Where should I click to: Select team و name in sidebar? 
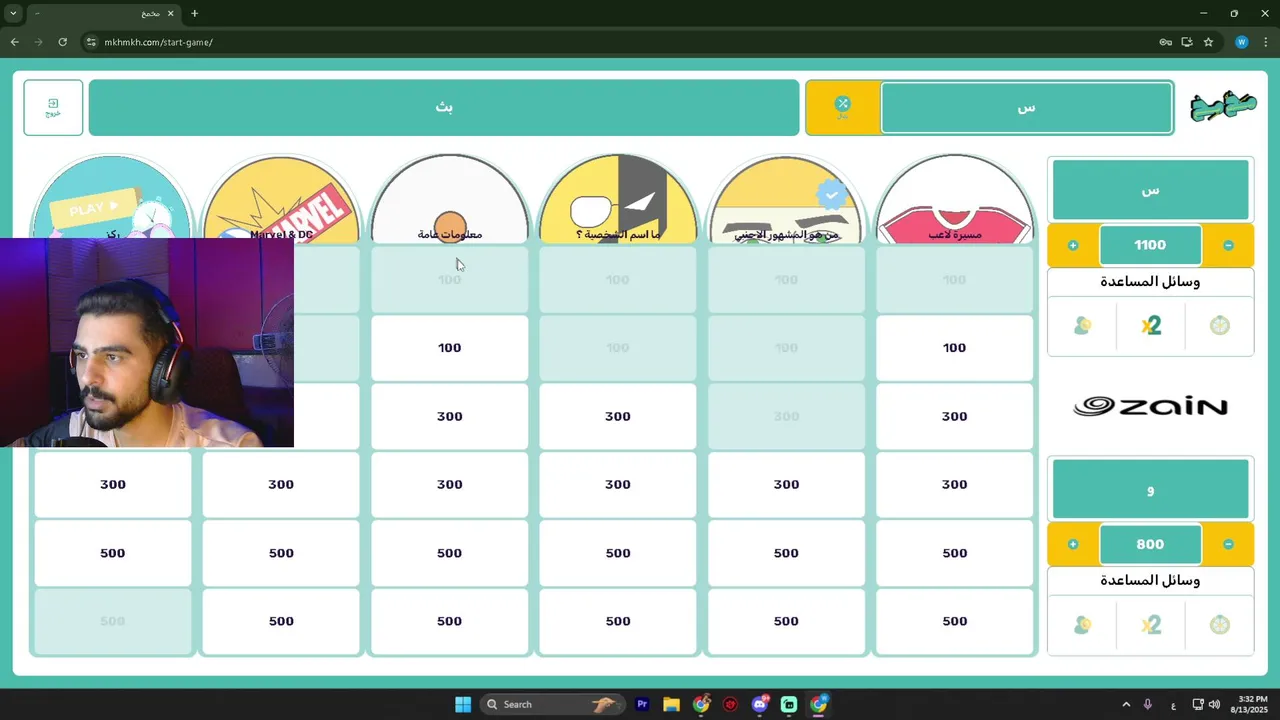click(1150, 489)
